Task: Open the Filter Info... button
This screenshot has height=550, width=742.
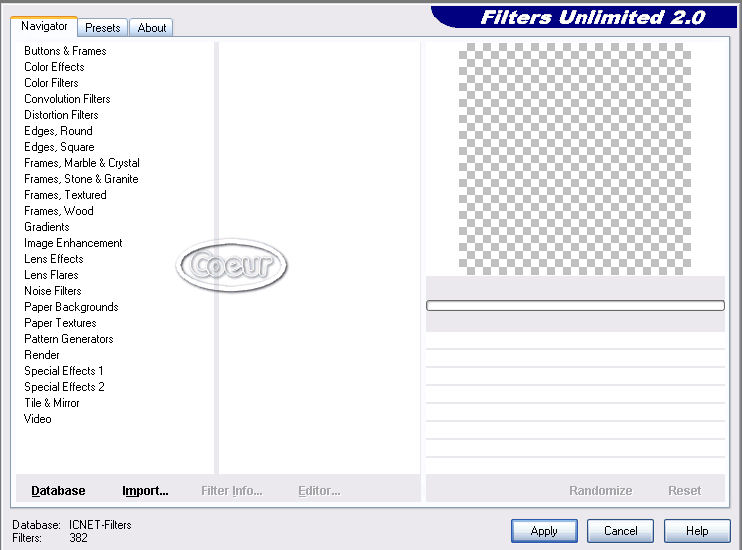Action: [231, 491]
